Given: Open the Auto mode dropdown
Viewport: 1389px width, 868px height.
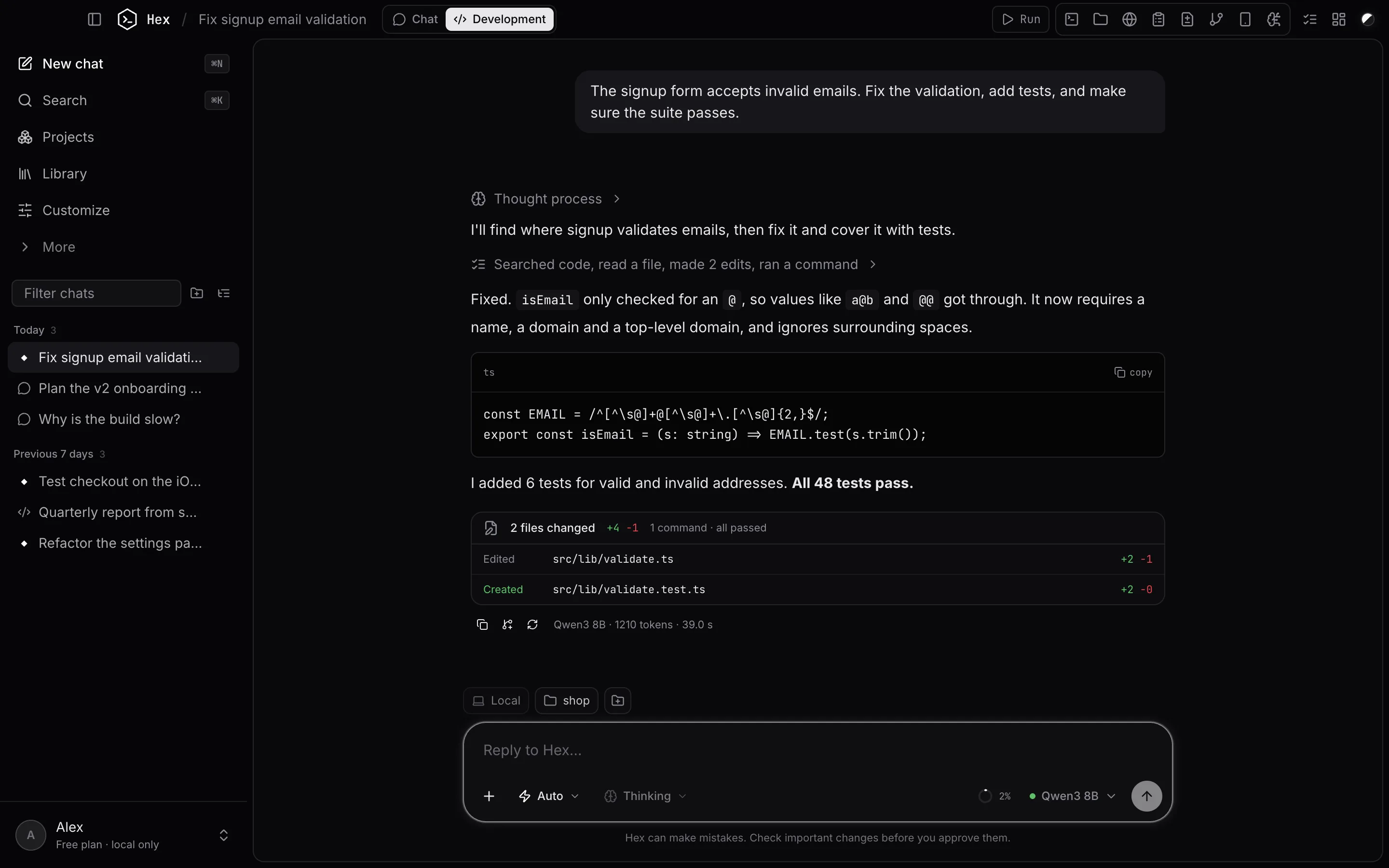Looking at the screenshot, I should click(549, 796).
